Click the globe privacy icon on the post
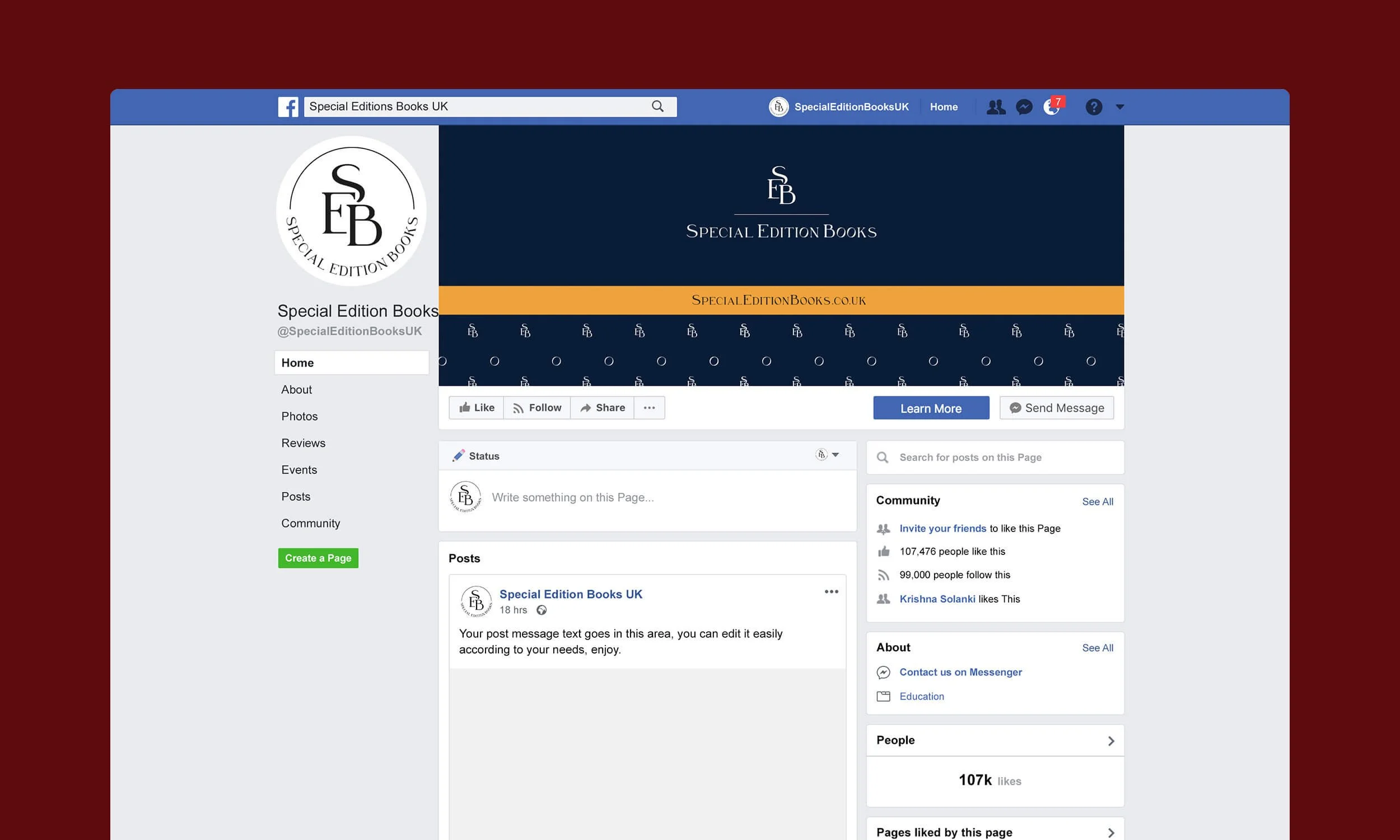The image size is (1400, 840). pos(542,610)
